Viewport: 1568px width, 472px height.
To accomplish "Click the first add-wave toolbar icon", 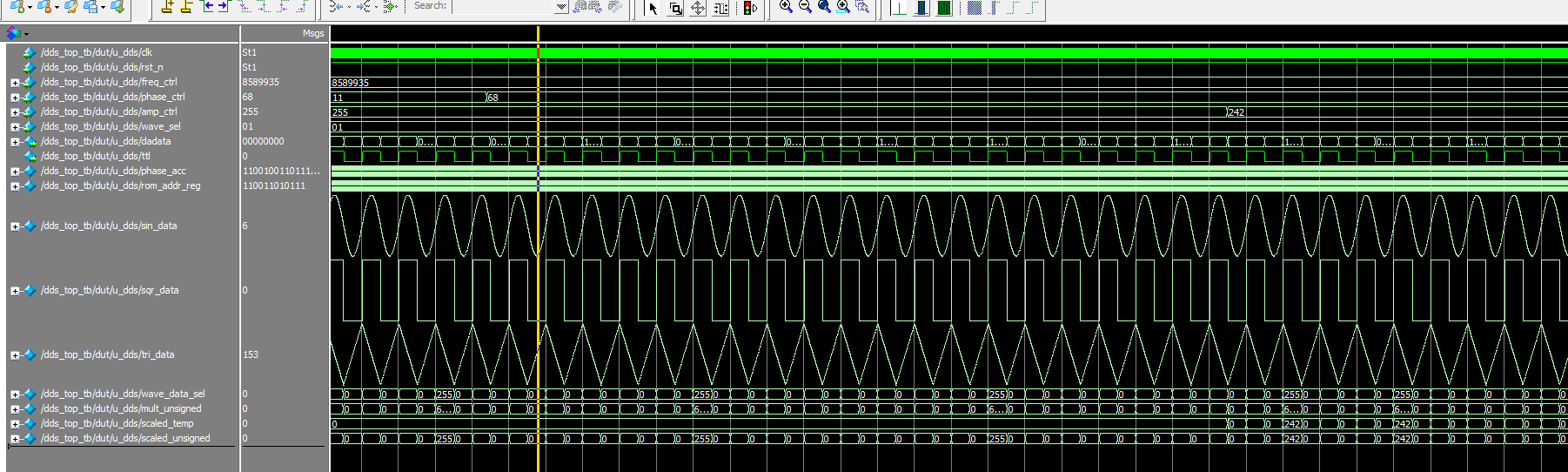I will (x=17, y=7).
